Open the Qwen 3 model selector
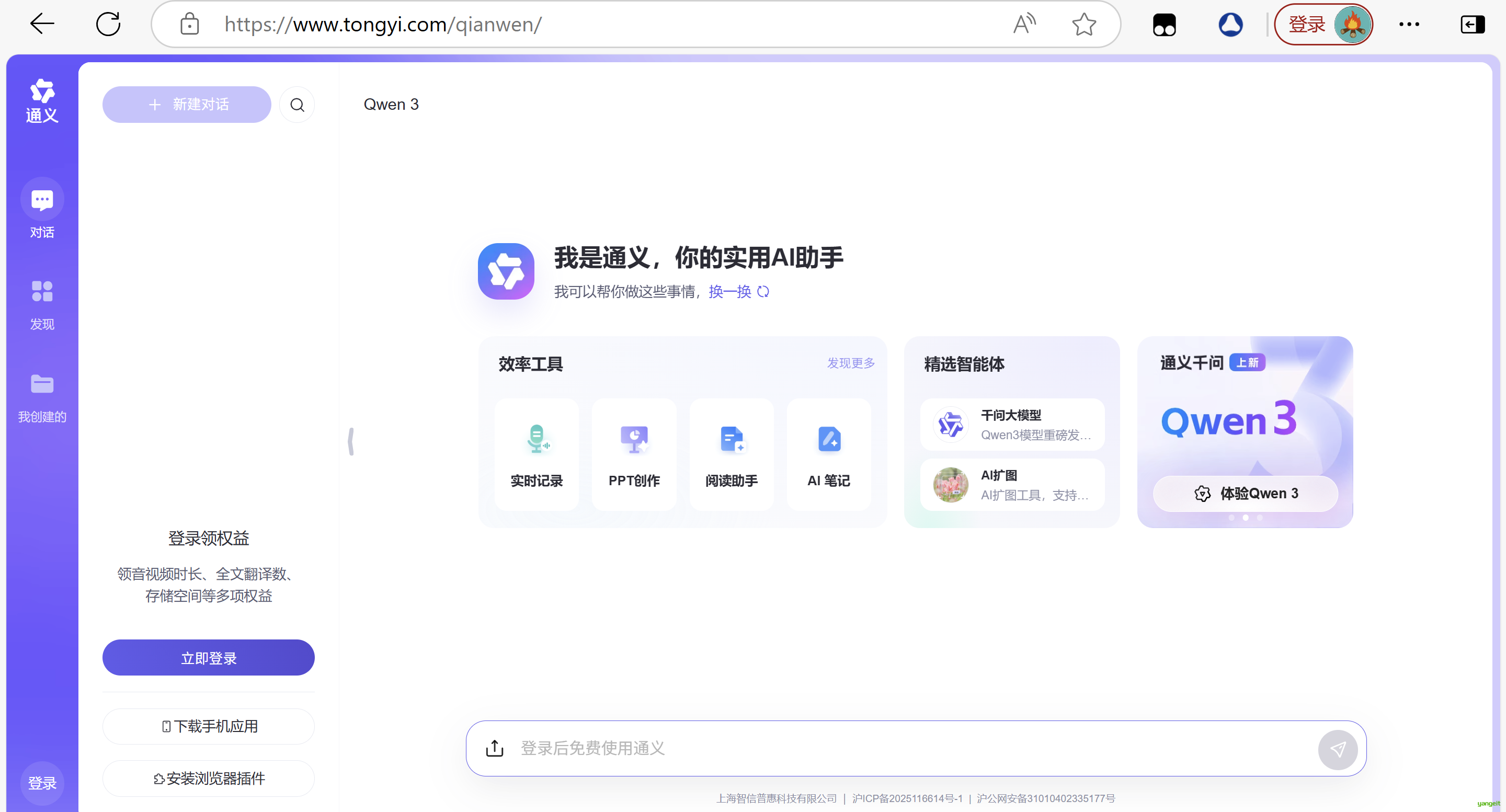This screenshot has width=1506, height=812. coord(391,105)
